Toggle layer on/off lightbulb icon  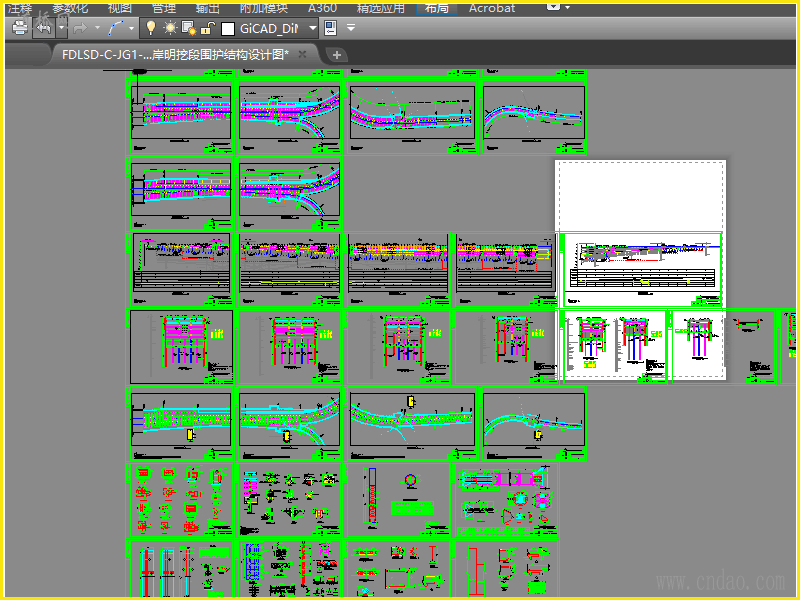click(x=151, y=28)
